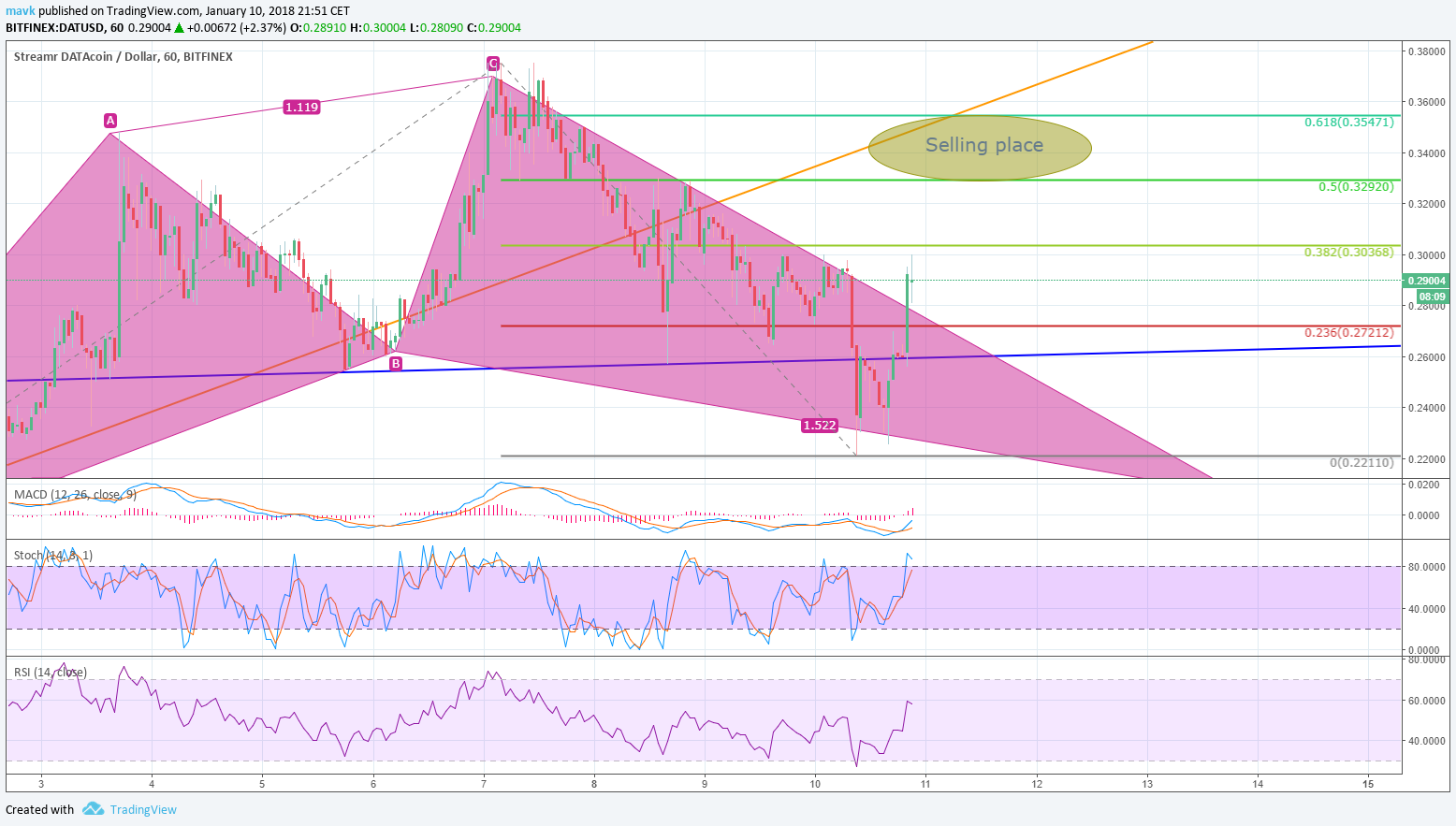Image resolution: width=1456 pixels, height=826 pixels.
Task: Click date 3 on time axis
Action: point(41,784)
